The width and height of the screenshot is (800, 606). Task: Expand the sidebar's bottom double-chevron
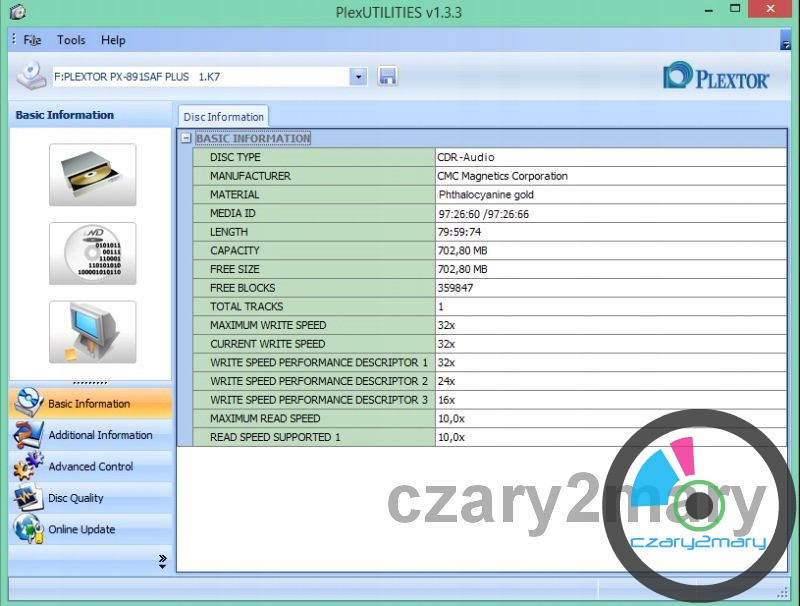point(162,562)
